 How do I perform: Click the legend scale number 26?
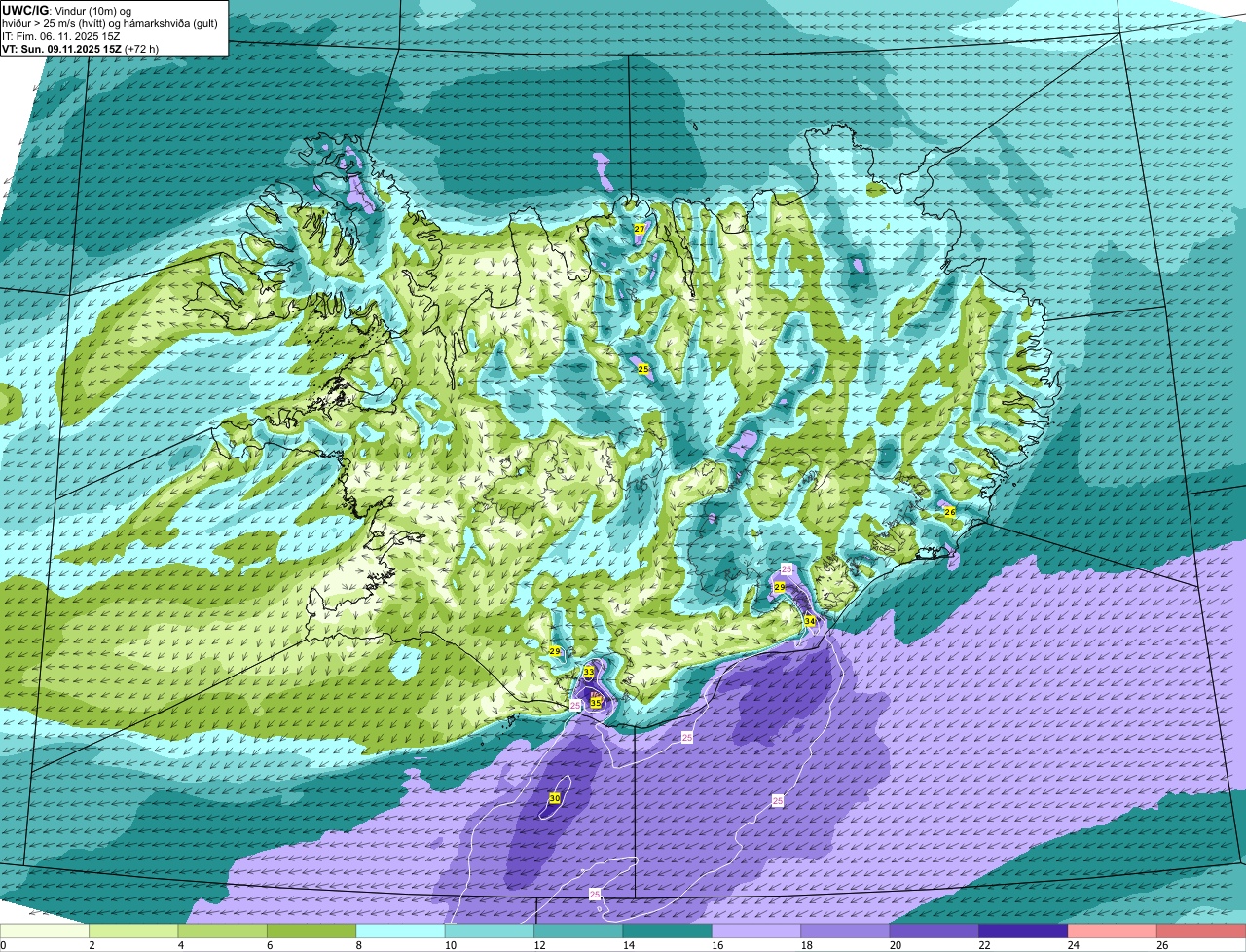click(x=1162, y=945)
